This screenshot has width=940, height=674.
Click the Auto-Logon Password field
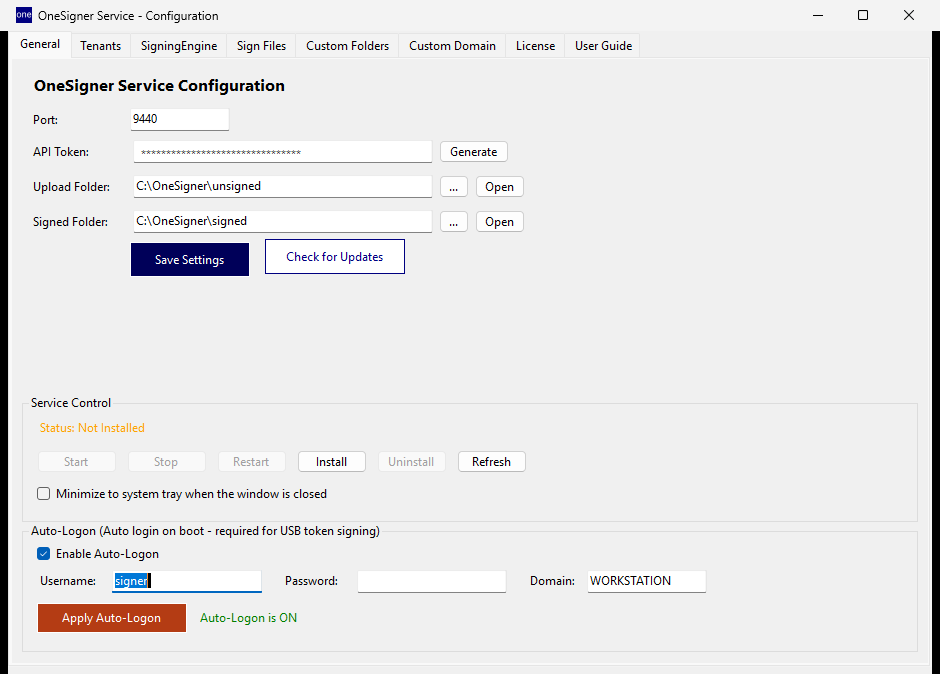432,581
